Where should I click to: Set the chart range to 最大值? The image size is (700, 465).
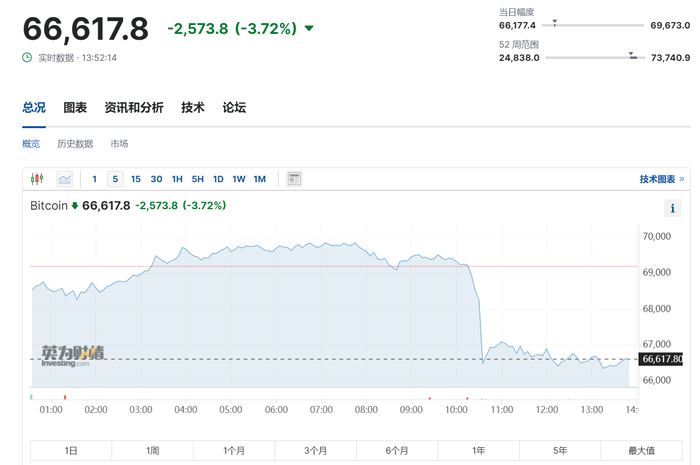tap(641, 451)
